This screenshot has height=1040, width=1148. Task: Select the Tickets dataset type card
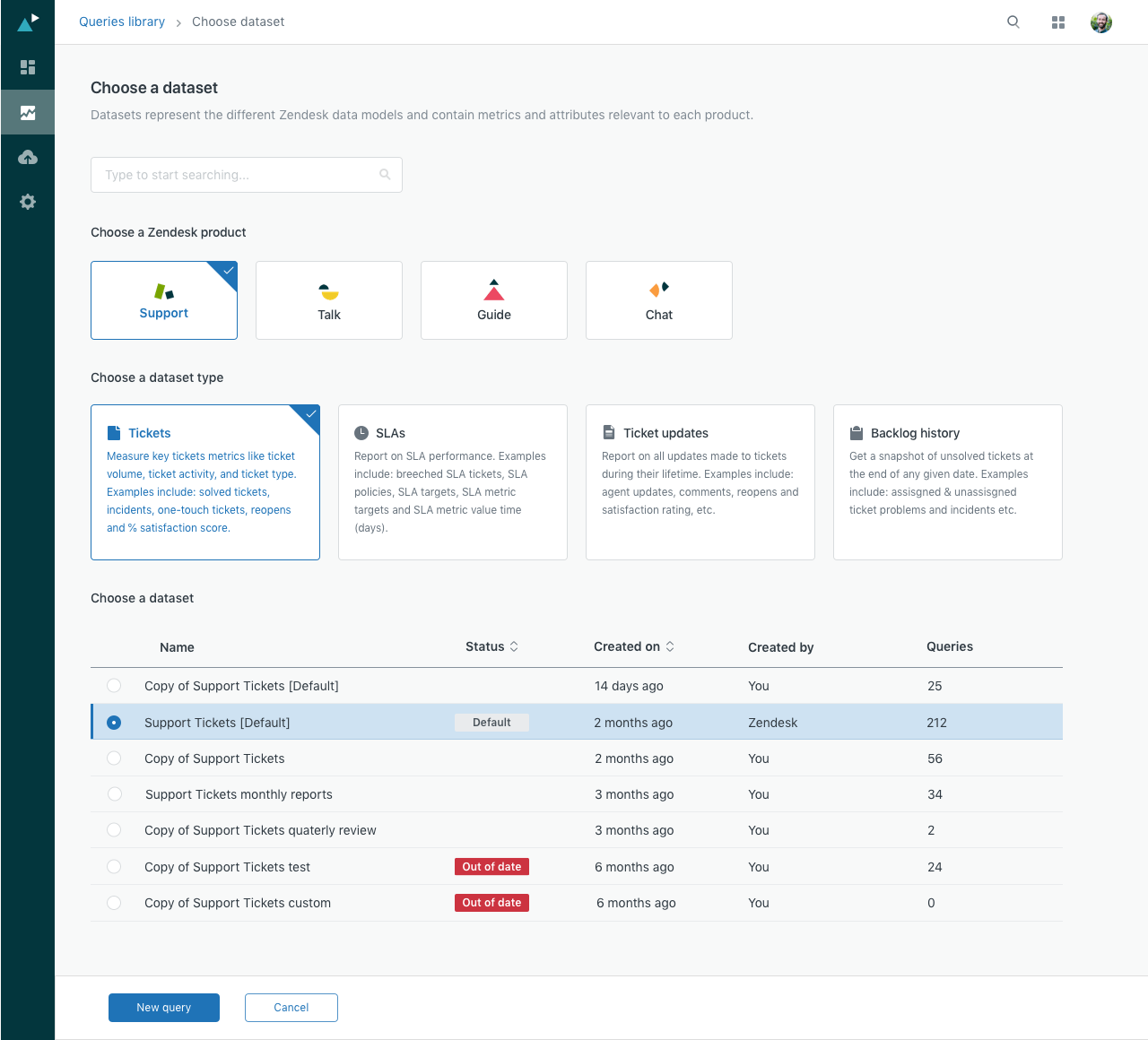(x=205, y=482)
